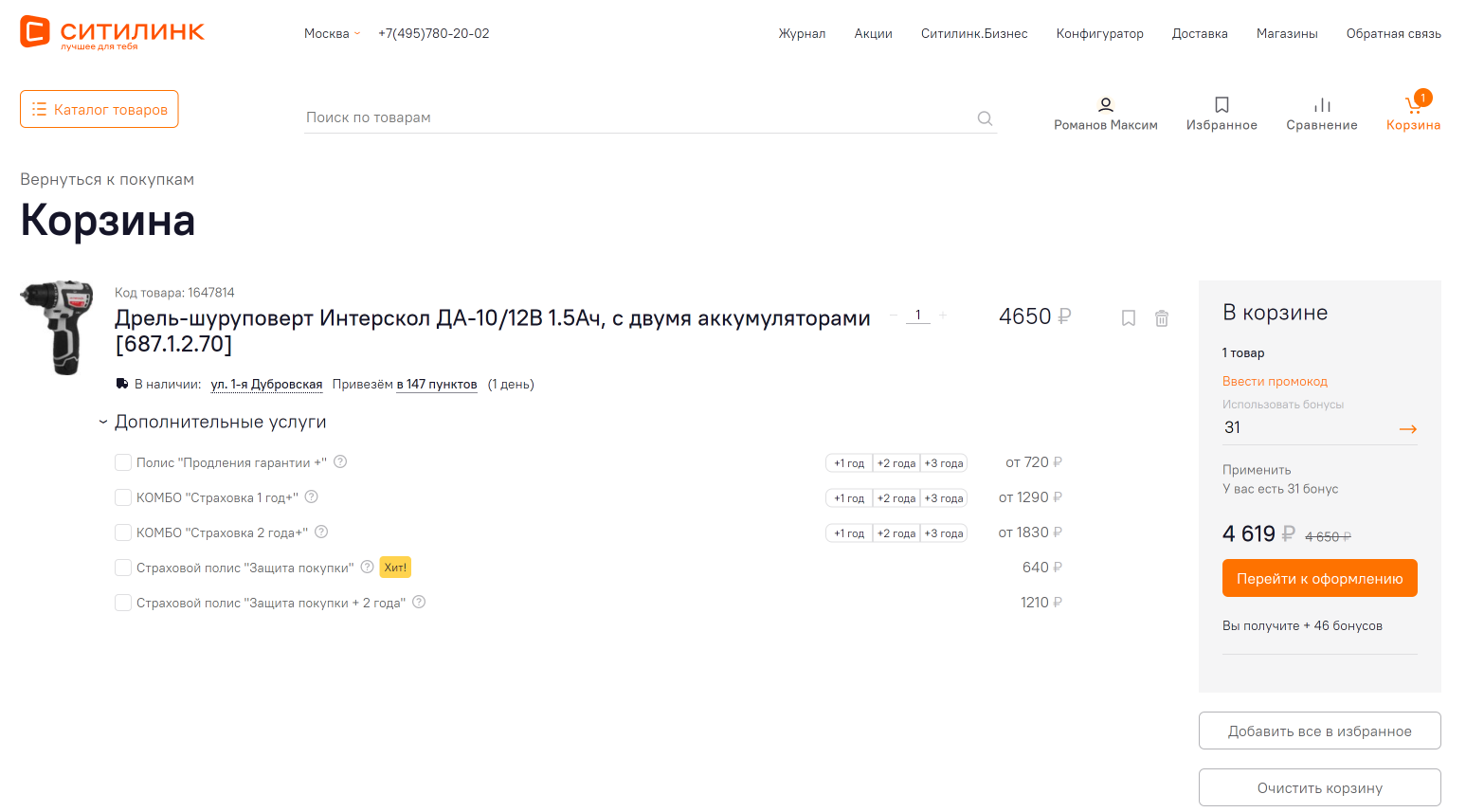Click Вернуться к покупкам link
1466x812 pixels.
107,179
